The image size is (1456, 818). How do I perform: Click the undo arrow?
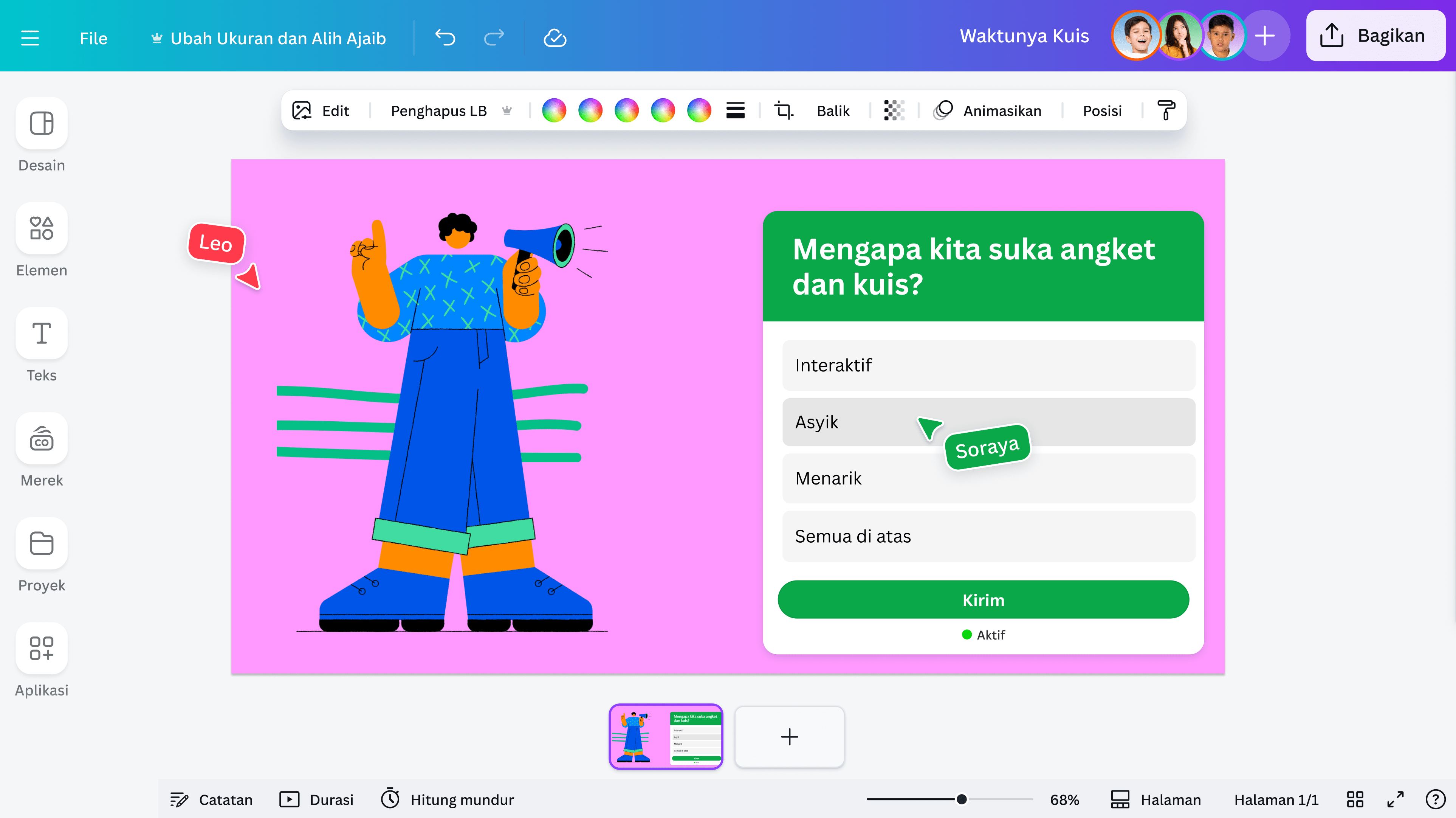[445, 37]
